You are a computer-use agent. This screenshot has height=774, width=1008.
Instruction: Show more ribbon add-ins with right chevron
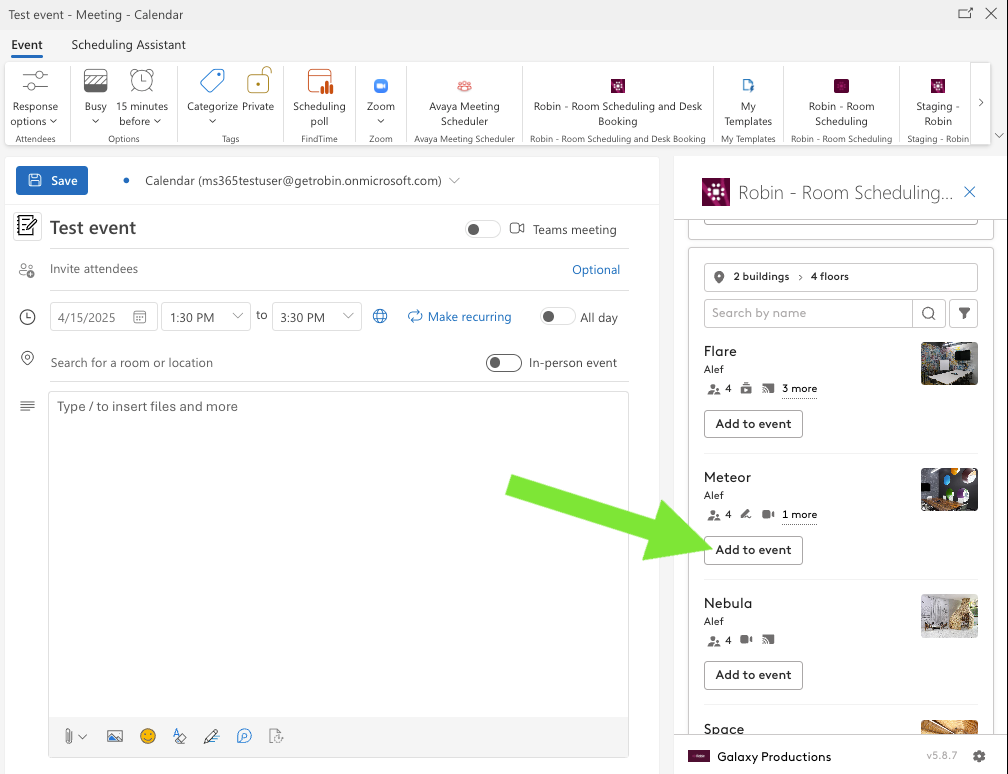[980, 102]
